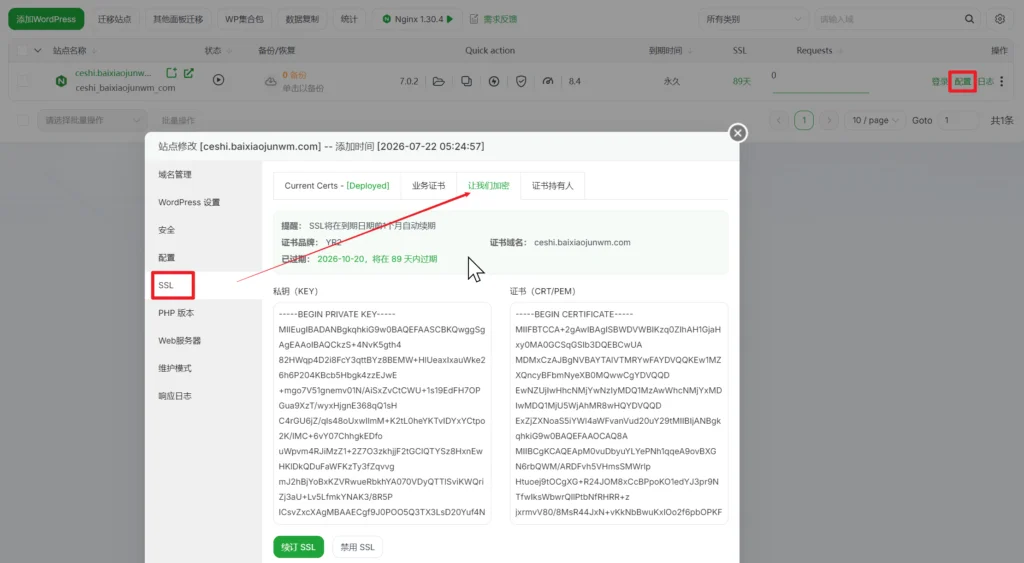The height and width of the screenshot is (563, 1024).
Task: Sort by 站点名称 column header
Action: click(x=70, y=50)
